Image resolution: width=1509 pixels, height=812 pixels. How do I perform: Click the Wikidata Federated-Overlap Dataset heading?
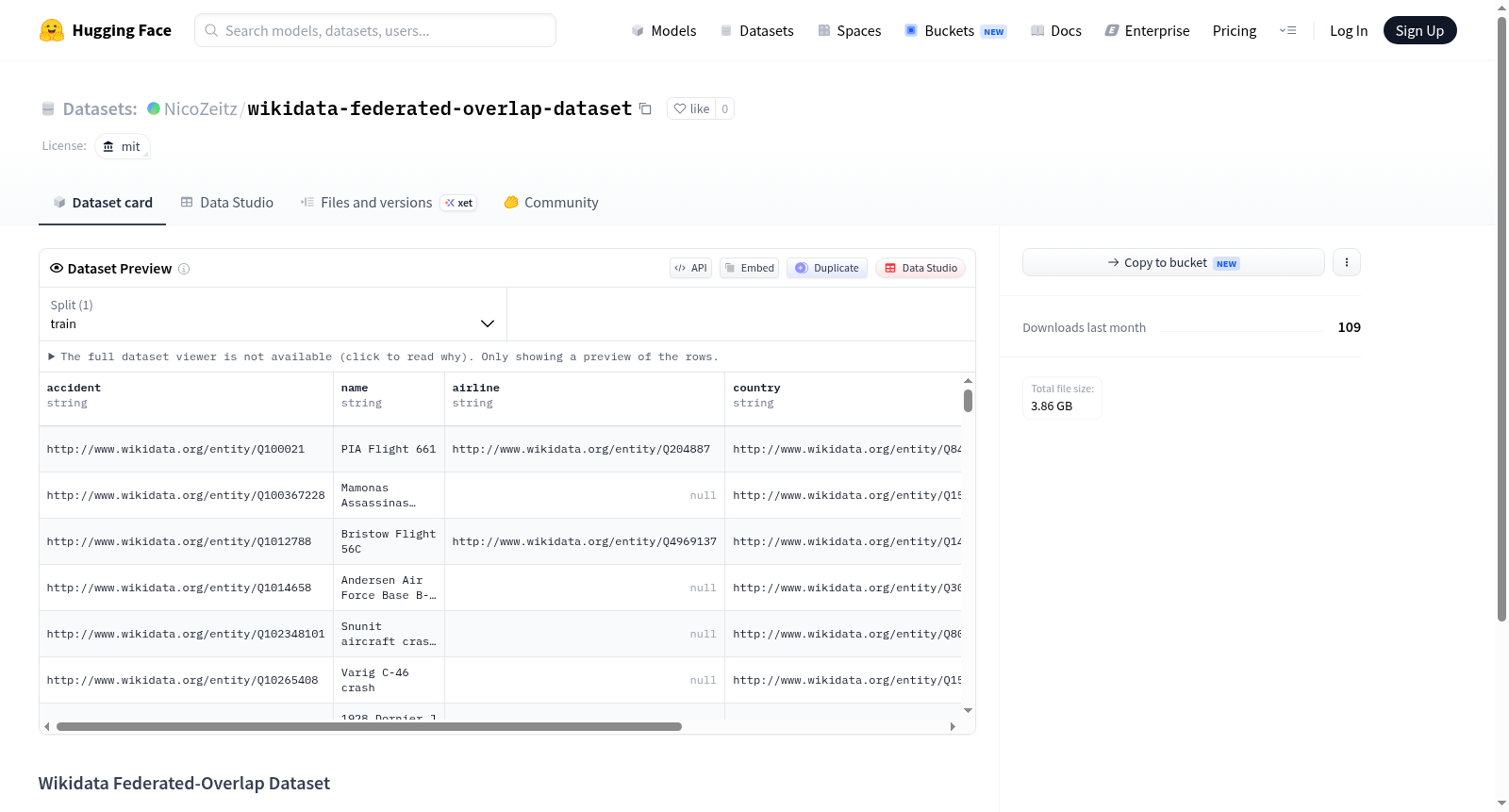(184, 783)
